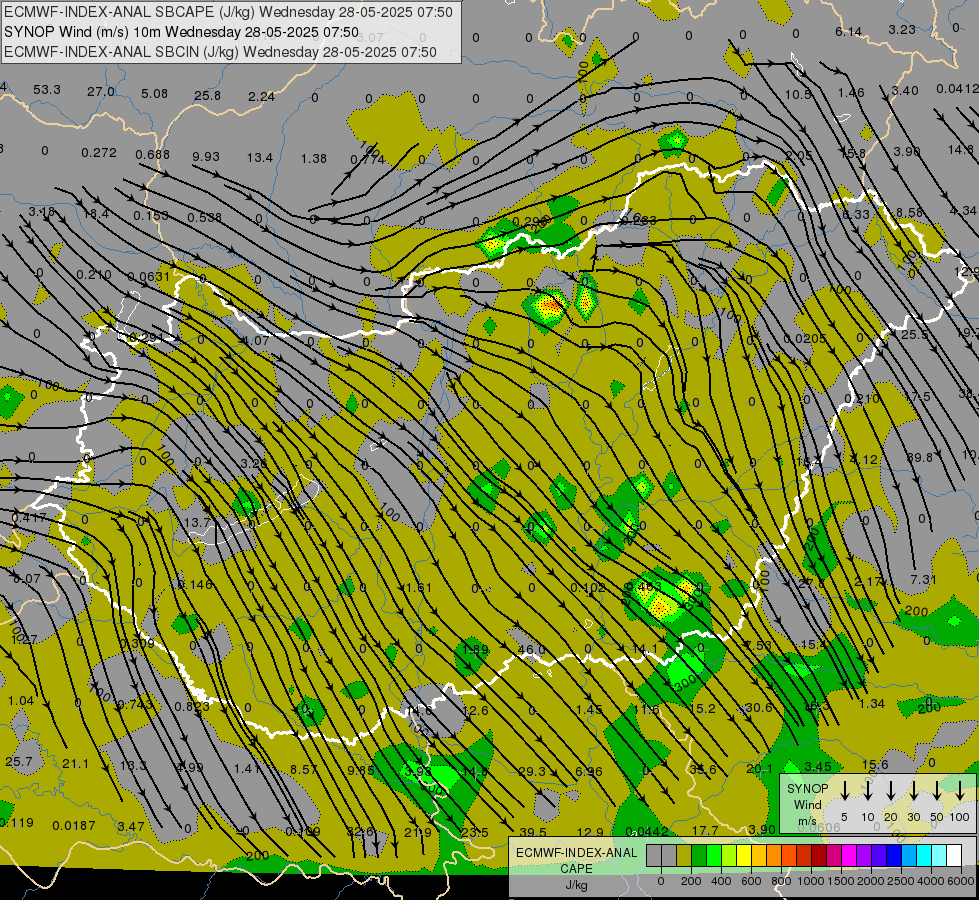
Task: Click the 100 m/s wind arrow in legend
Action: (x=960, y=791)
